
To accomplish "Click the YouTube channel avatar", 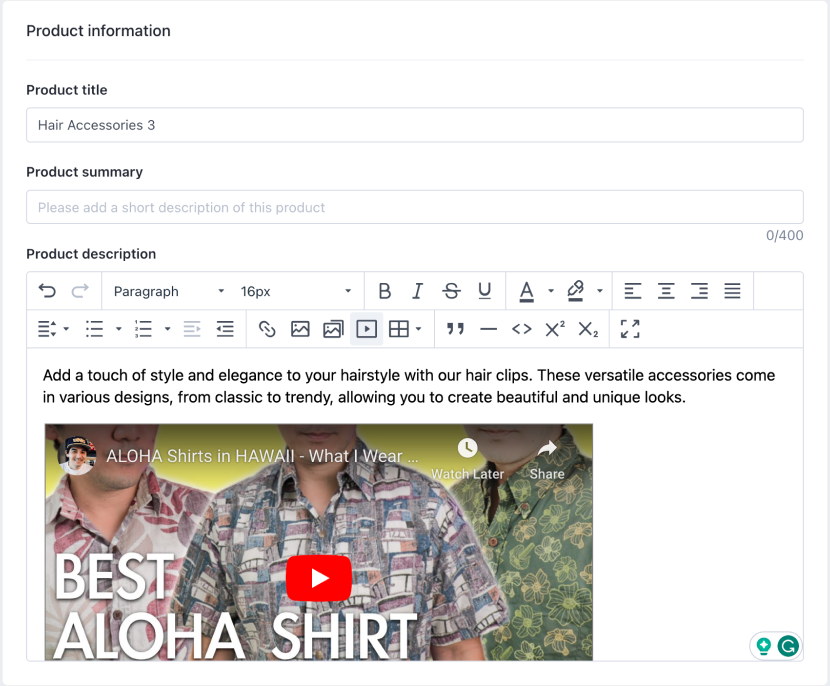I will [x=78, y=455].
